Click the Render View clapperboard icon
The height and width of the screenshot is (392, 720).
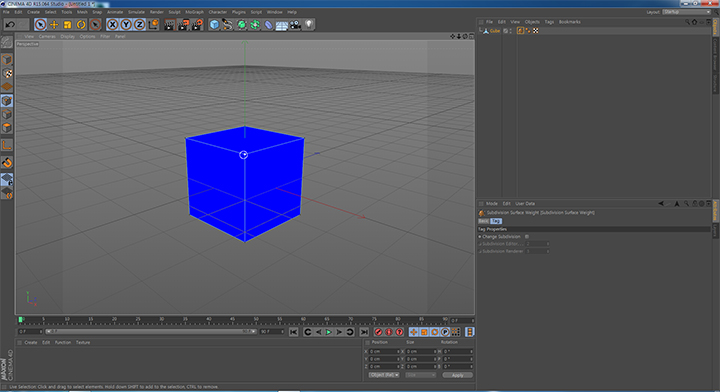click(169, 25)
